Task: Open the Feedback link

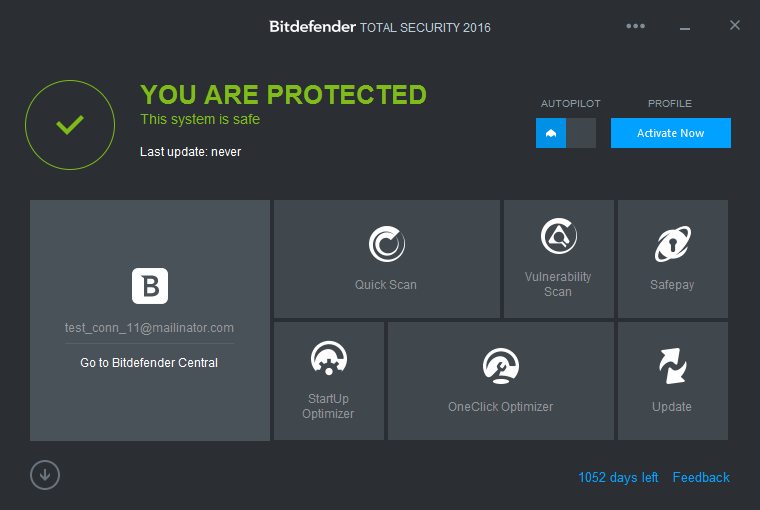Action: 701,478
